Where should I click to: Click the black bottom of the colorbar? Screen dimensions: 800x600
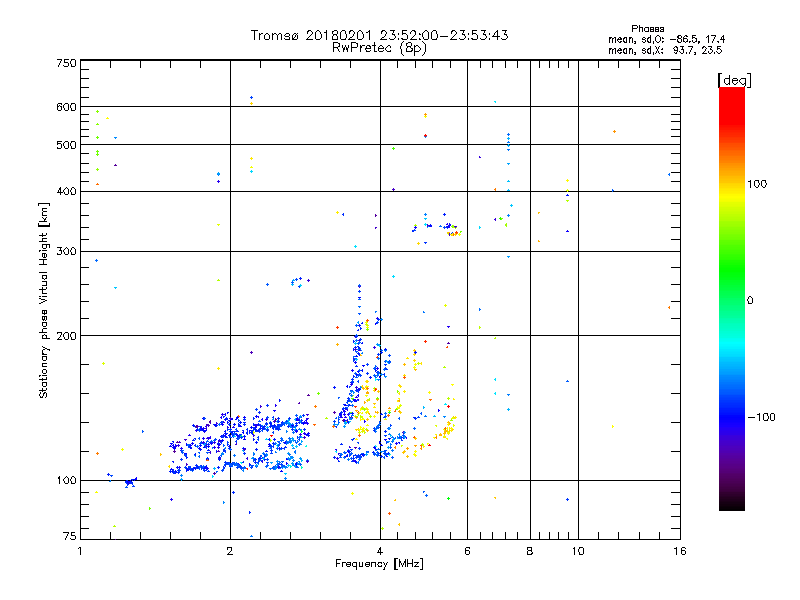click(x=732, y=503)
